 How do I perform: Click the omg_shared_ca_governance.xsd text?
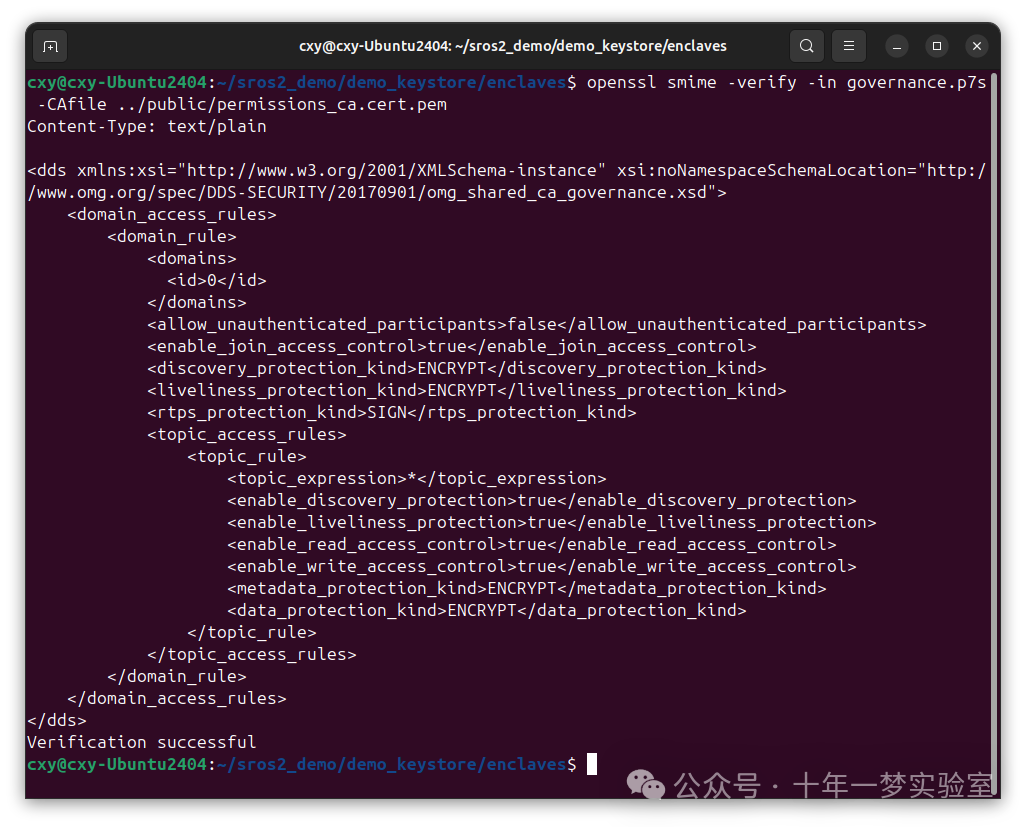point(567,193)
